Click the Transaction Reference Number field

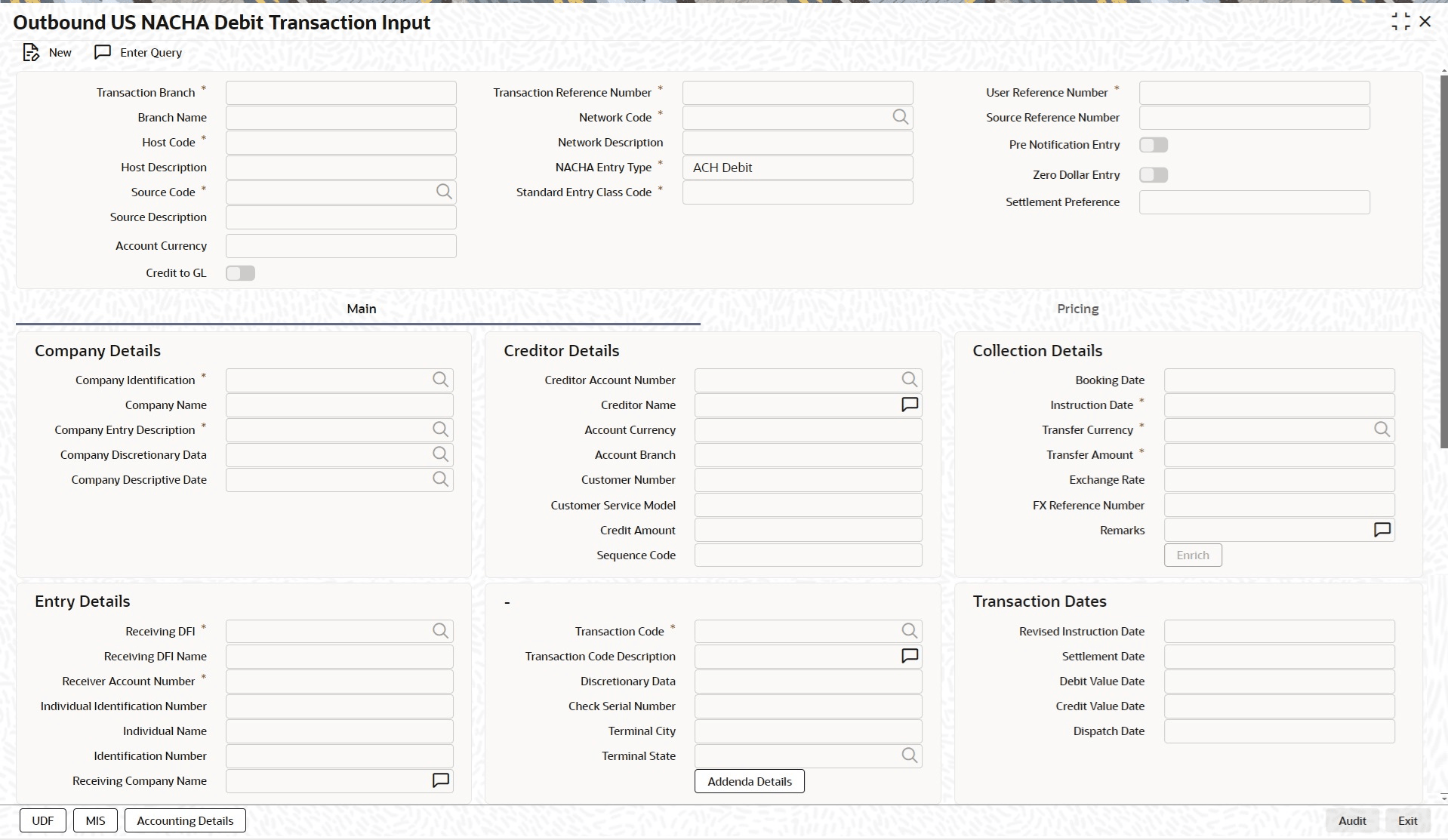coord(797,93)
